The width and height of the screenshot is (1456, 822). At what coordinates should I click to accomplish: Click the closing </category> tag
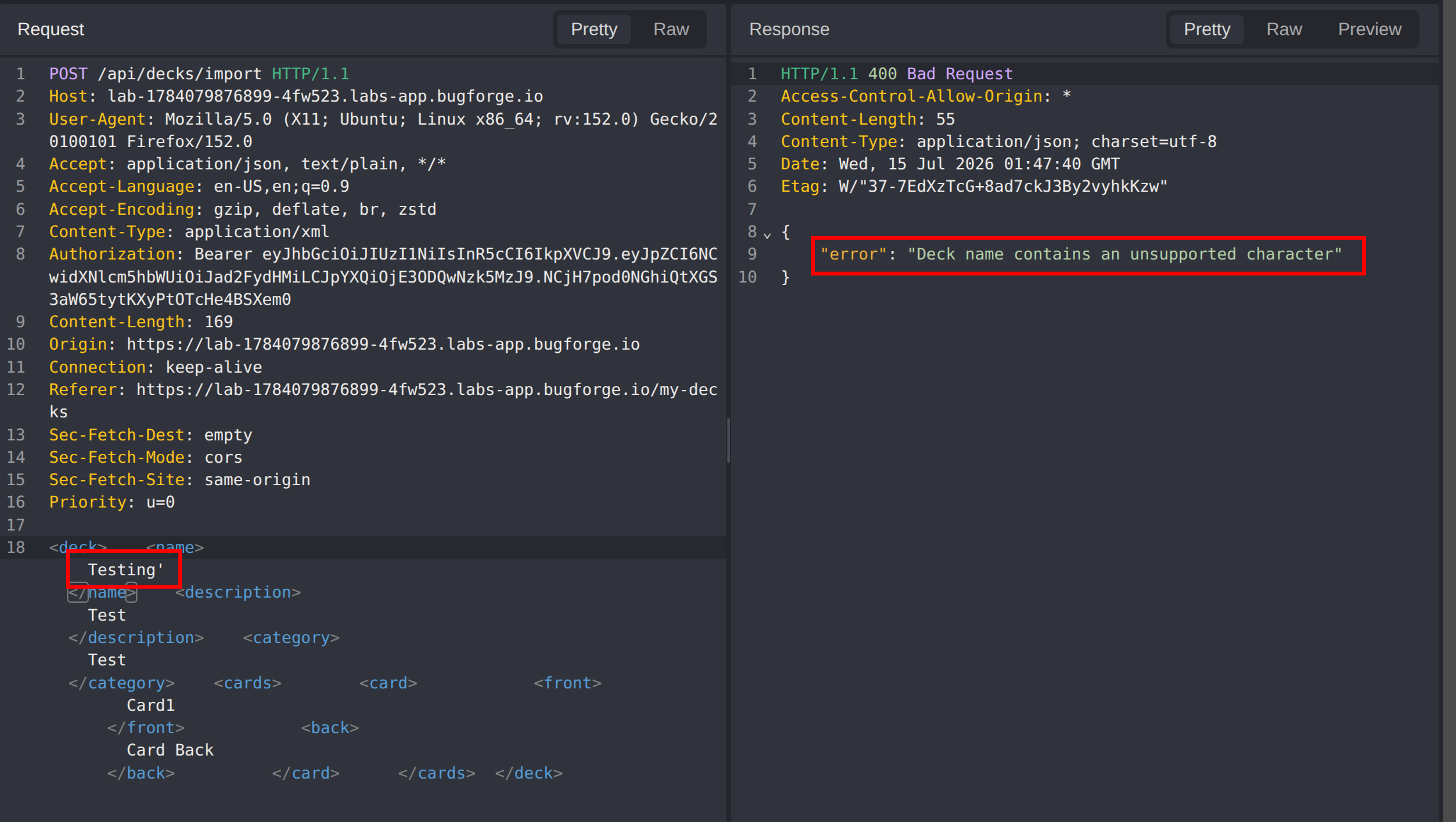tap(121, 683)
